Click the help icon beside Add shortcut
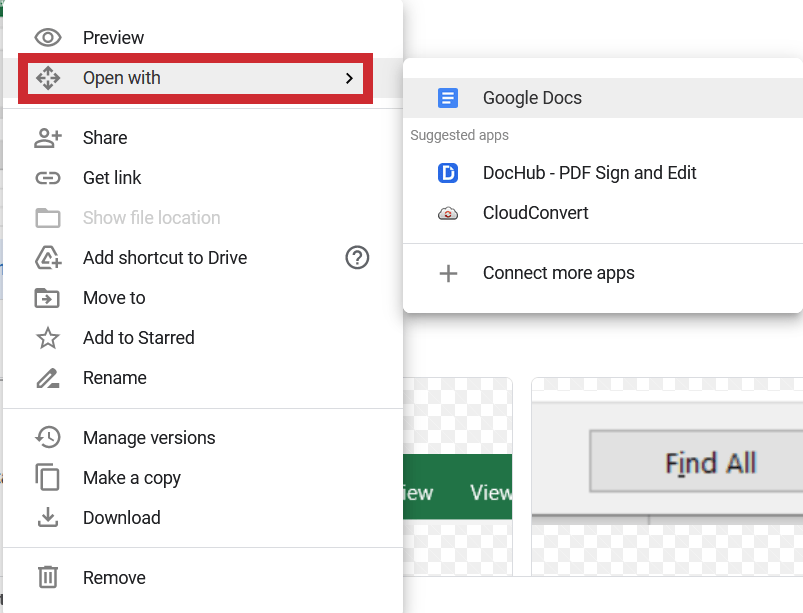The image size is (803, 613). (357, 258)
